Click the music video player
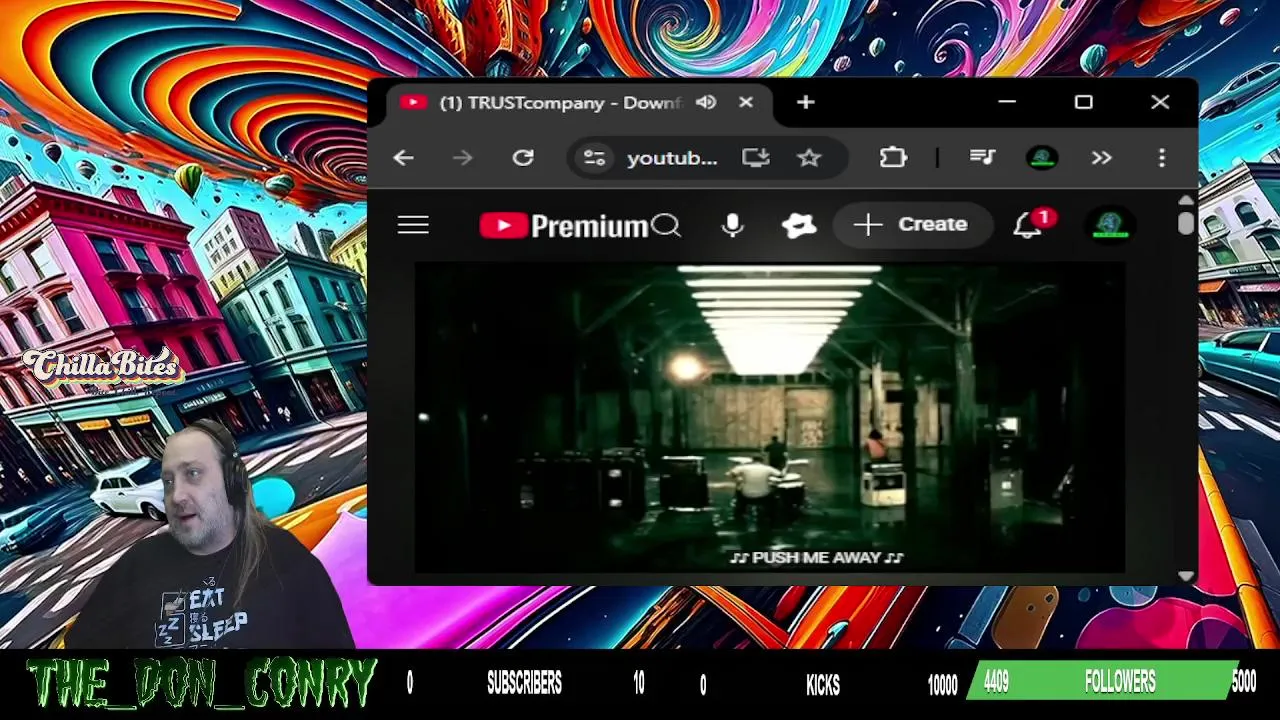1280x720 pixels. coord(770,418)
